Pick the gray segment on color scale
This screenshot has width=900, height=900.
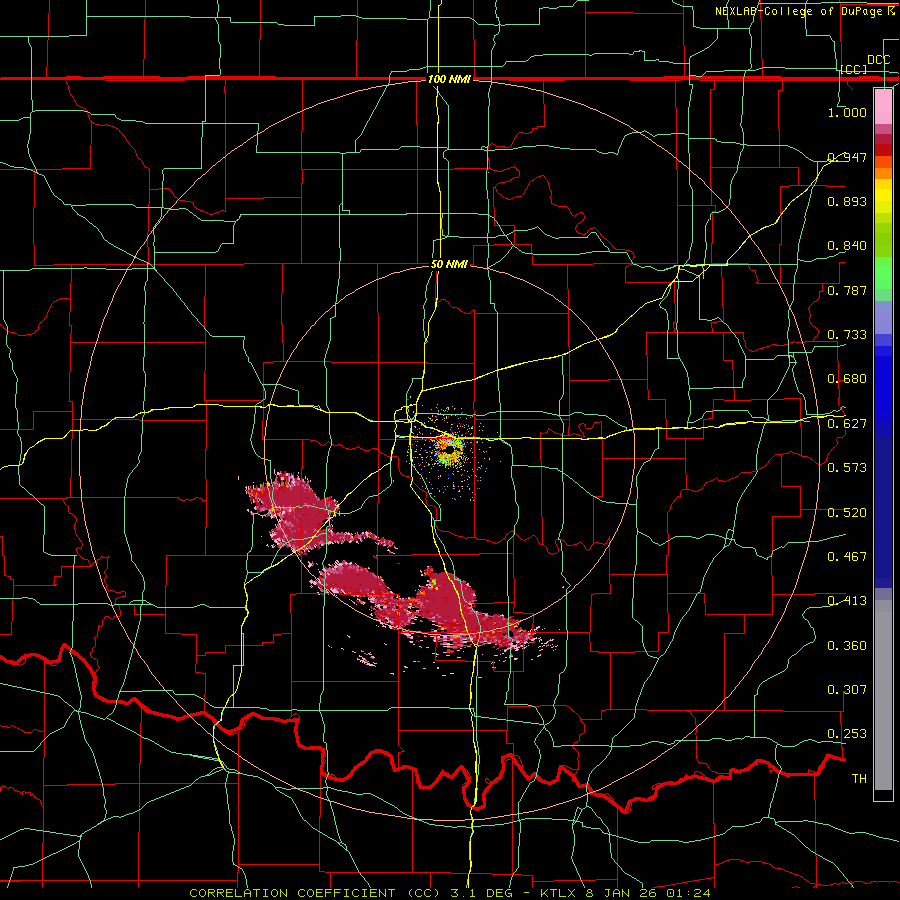(x=883, y=695)
